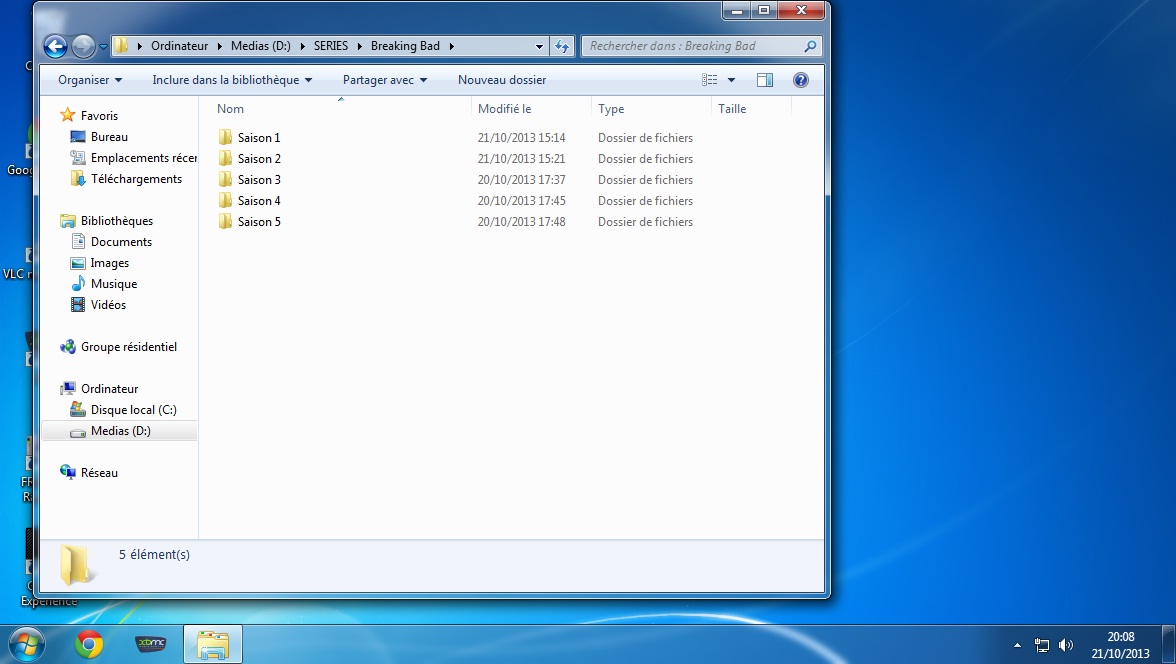Maximize the Explorer window
This screenshot has height=664, width=1176.
tap(764, 11)
